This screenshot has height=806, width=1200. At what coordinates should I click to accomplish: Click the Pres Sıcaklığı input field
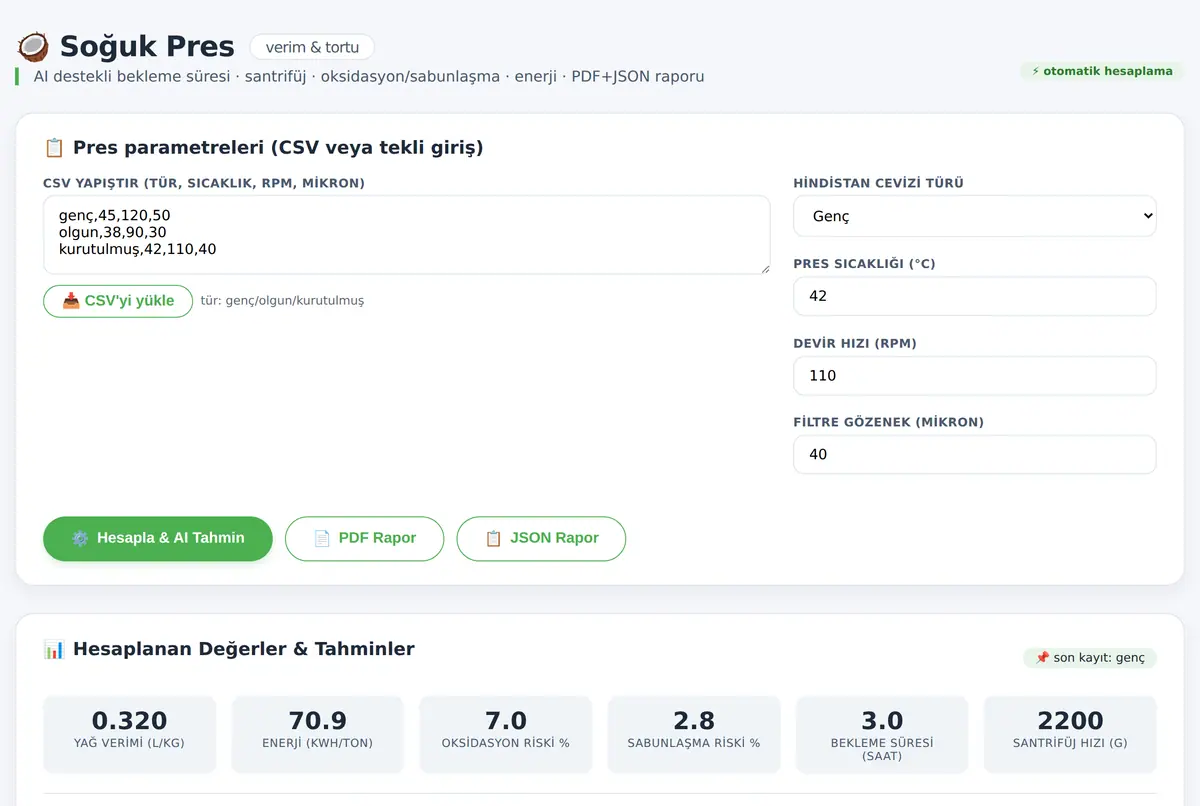point(974,296)
